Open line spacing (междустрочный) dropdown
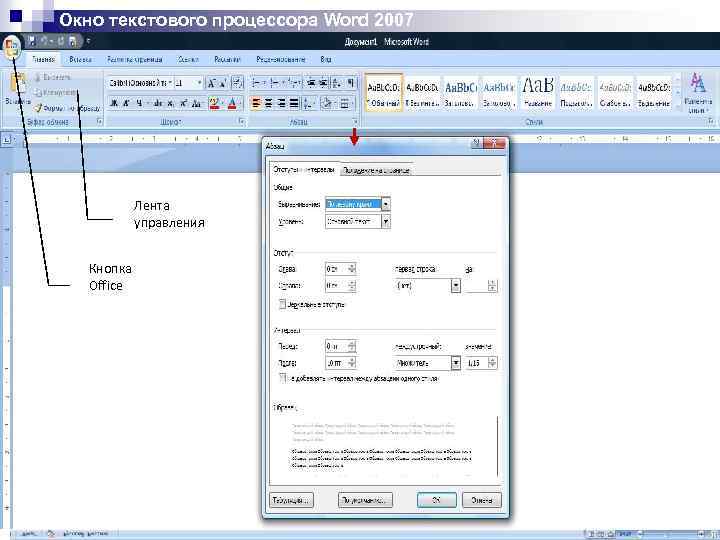Image resolution: width=720 pixels, height=540 pixels. (x=456, y=363)
